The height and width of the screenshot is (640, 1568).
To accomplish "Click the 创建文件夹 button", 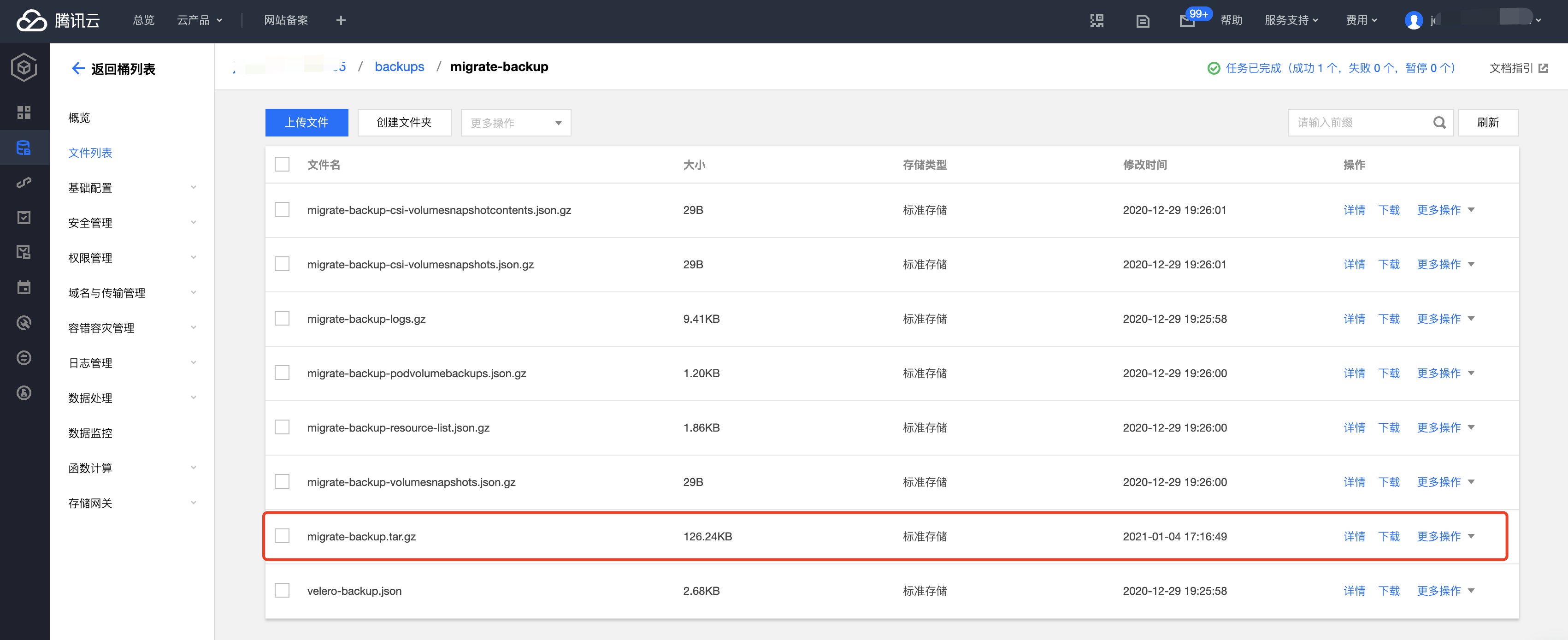I will click(x=404, y=123).
